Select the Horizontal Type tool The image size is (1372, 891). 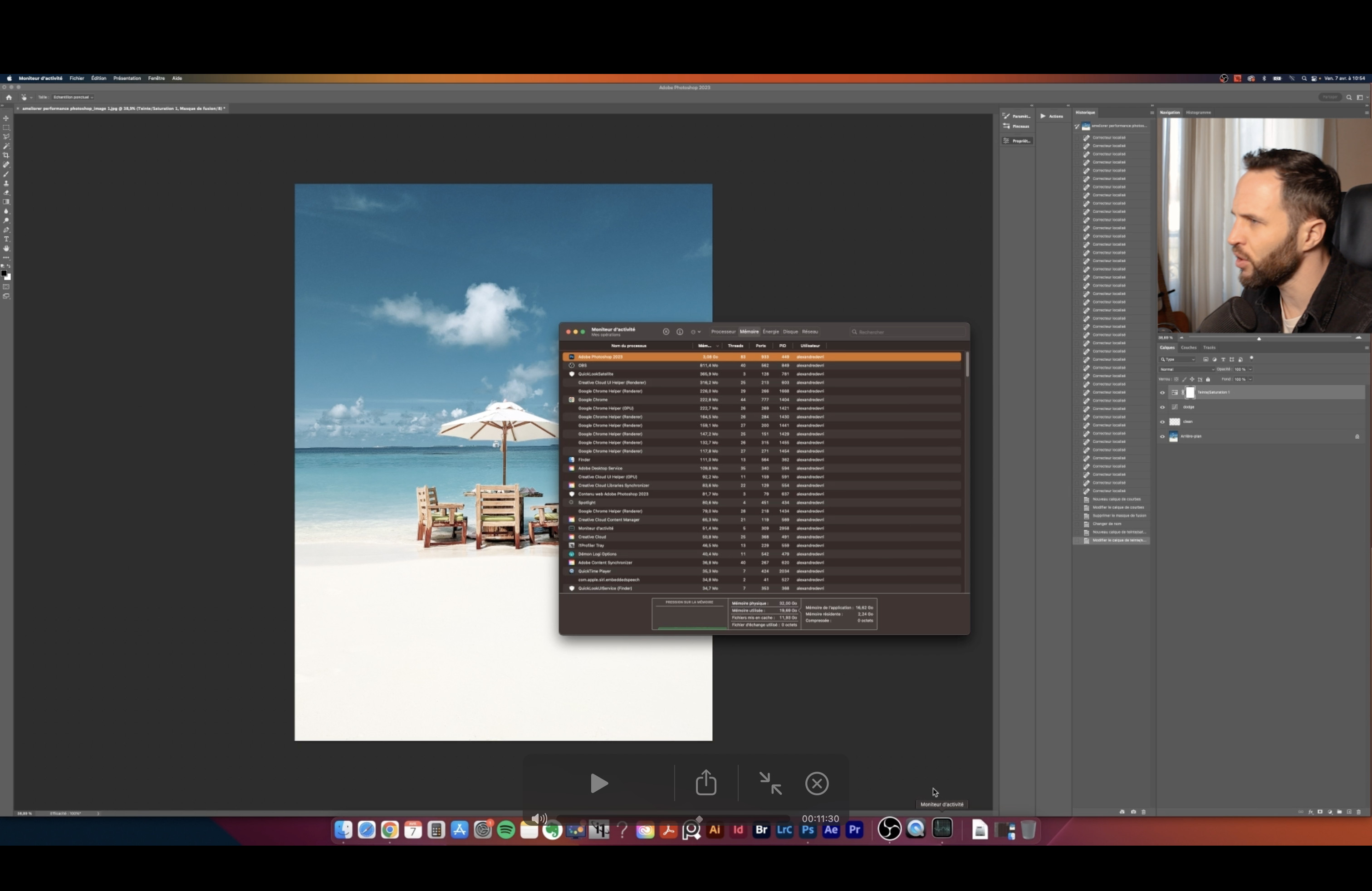pos(6,239)
